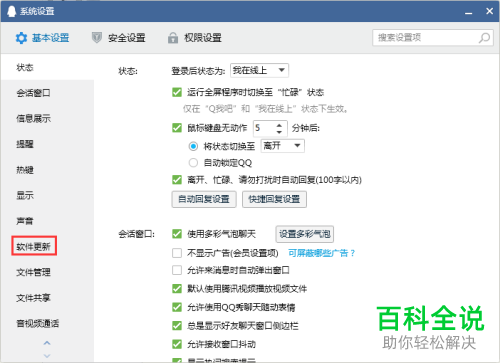Click 设置多彩气泡 button
The image size is (500, 363).
[305, 234]
